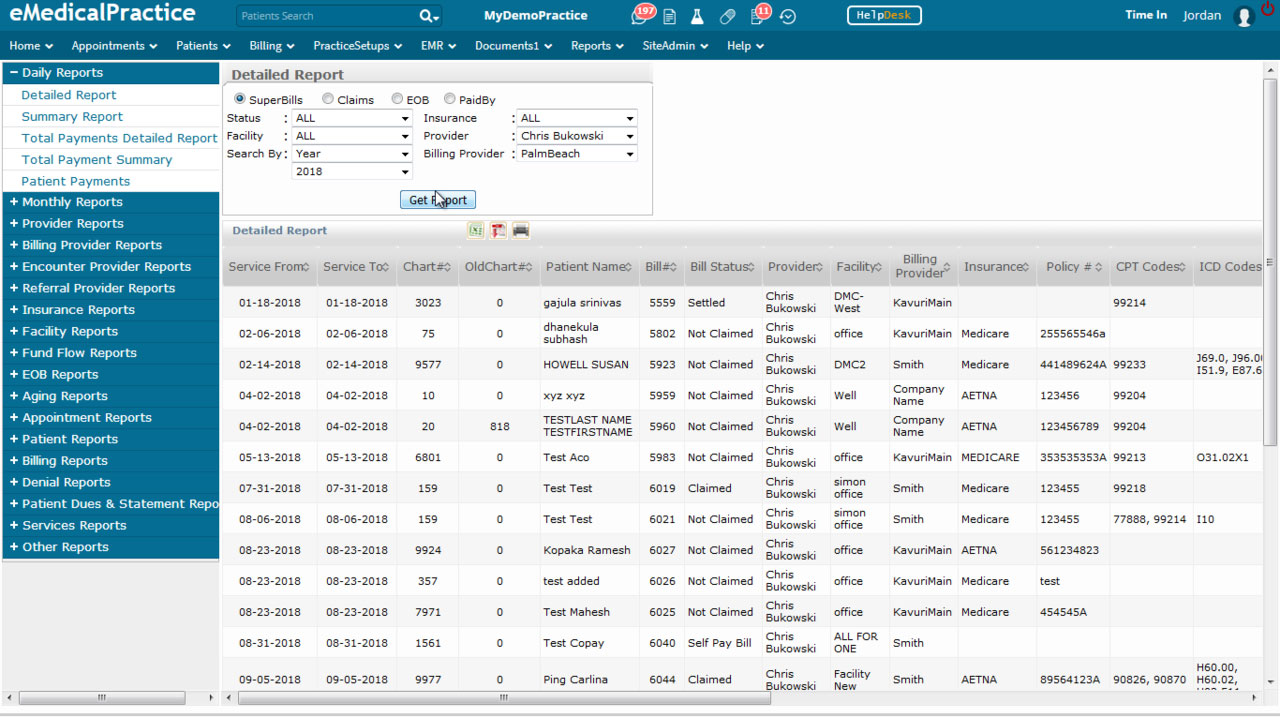Open the Billing Provider PalmBeach dropdown
The height and width of the screenshot is (718, 1280).
(577, 154)
